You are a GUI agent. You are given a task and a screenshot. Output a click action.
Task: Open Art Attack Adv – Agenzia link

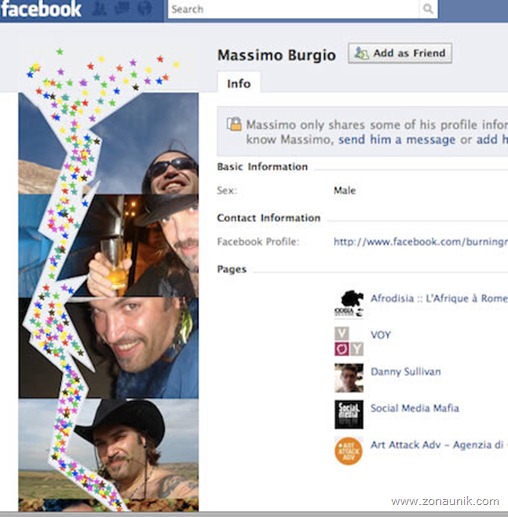[439, 445]
